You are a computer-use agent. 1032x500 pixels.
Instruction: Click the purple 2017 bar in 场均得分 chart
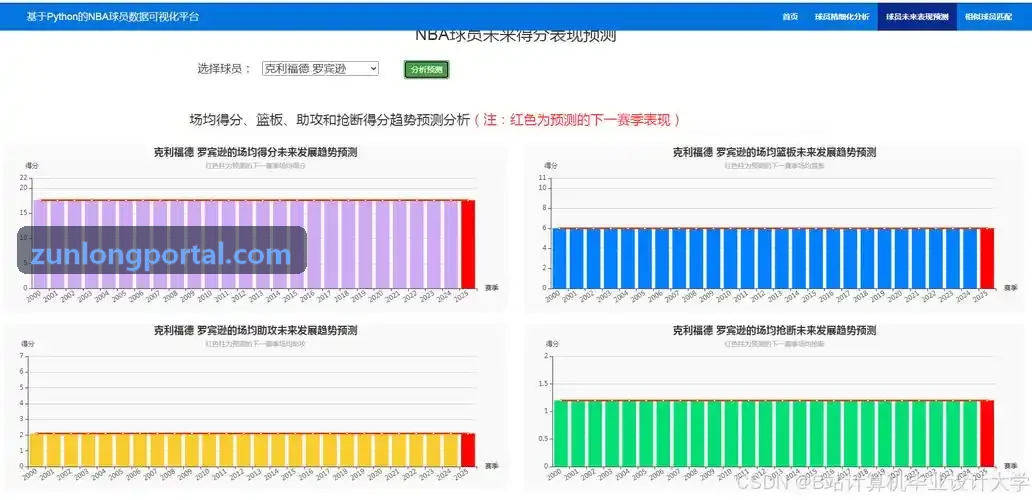[x=331, y=244]
